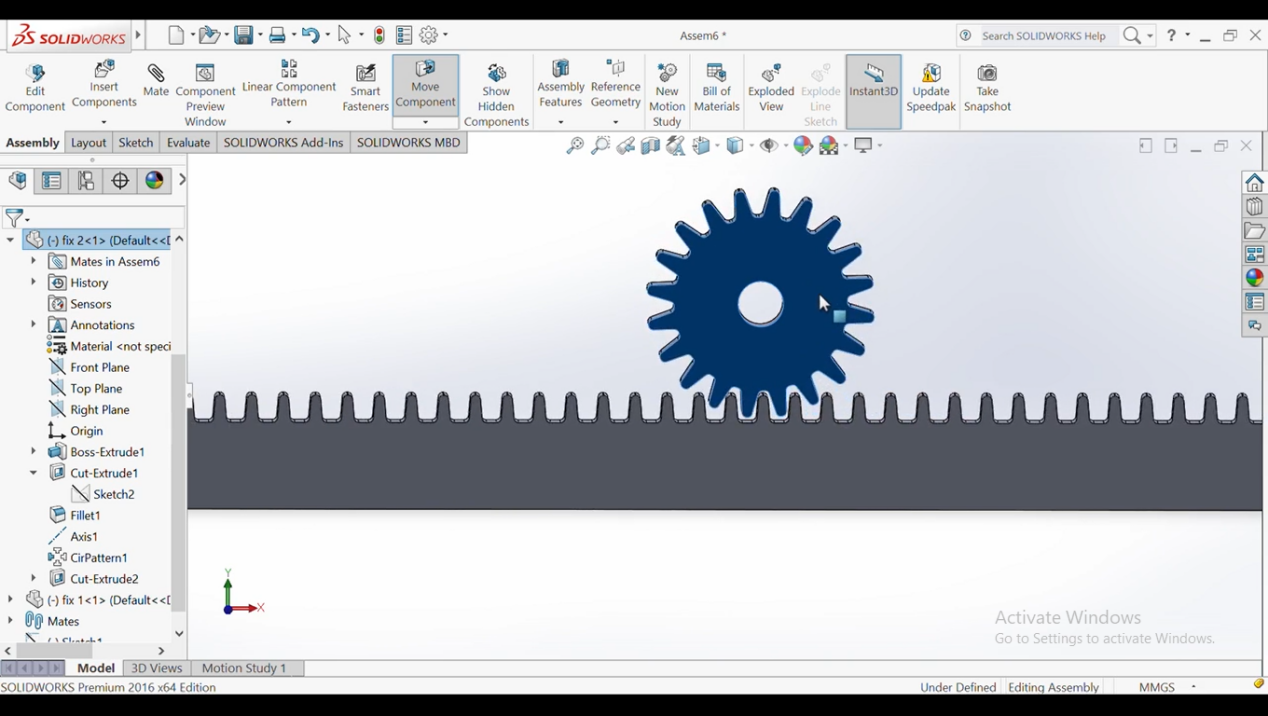This screenshot has width=1268, height=716.
Task: Expand the Annotations folder
Action: tap(34, 325)
